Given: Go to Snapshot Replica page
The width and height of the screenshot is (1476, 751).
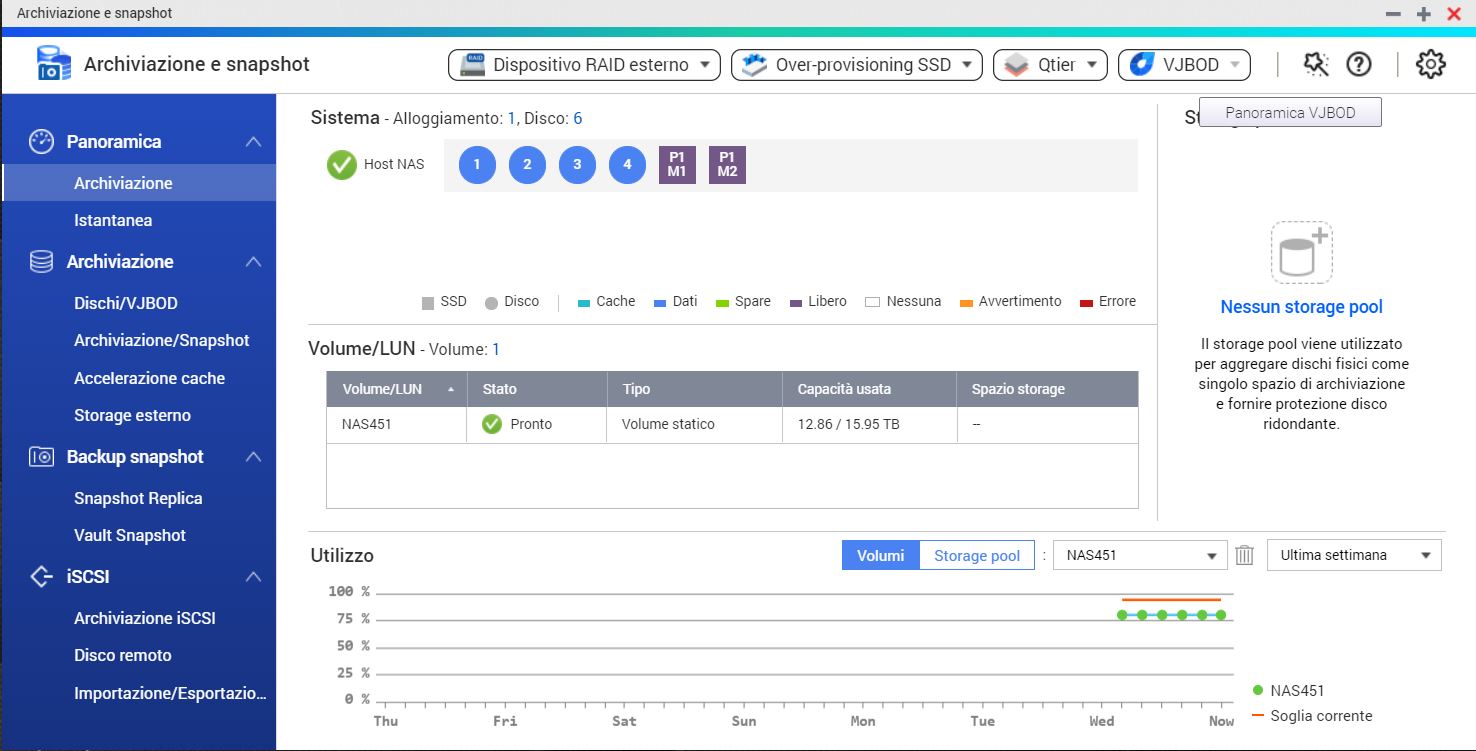Looking at the screenshot, I should click(138, 498).
